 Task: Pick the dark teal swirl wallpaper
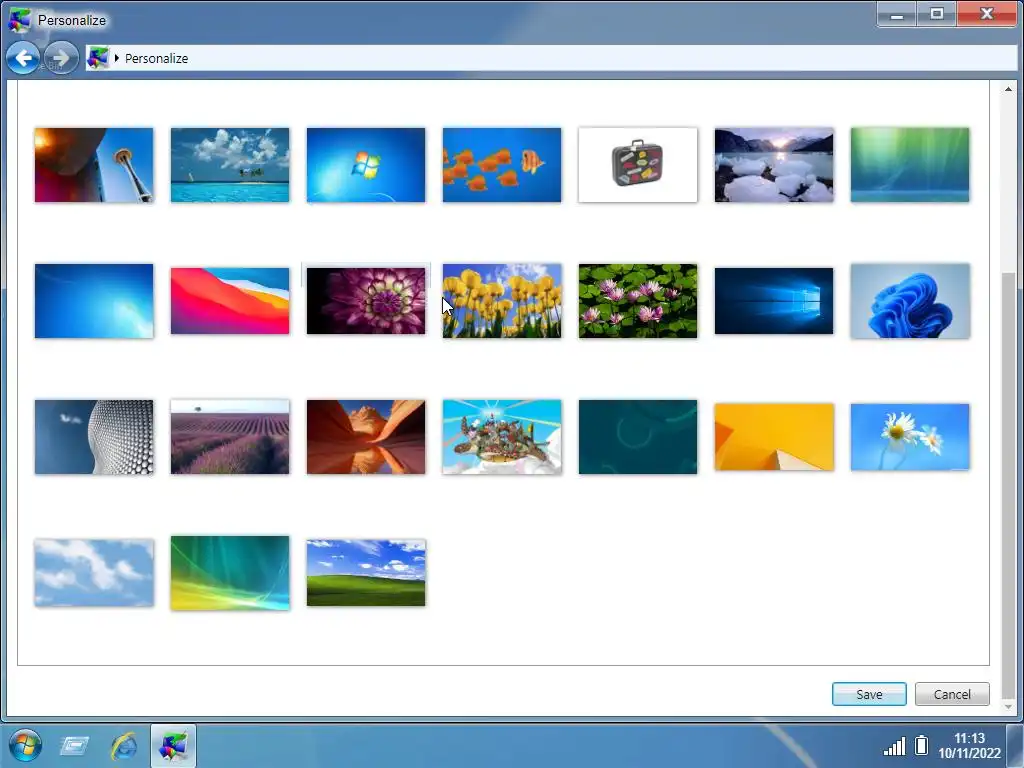pos(638,437)
